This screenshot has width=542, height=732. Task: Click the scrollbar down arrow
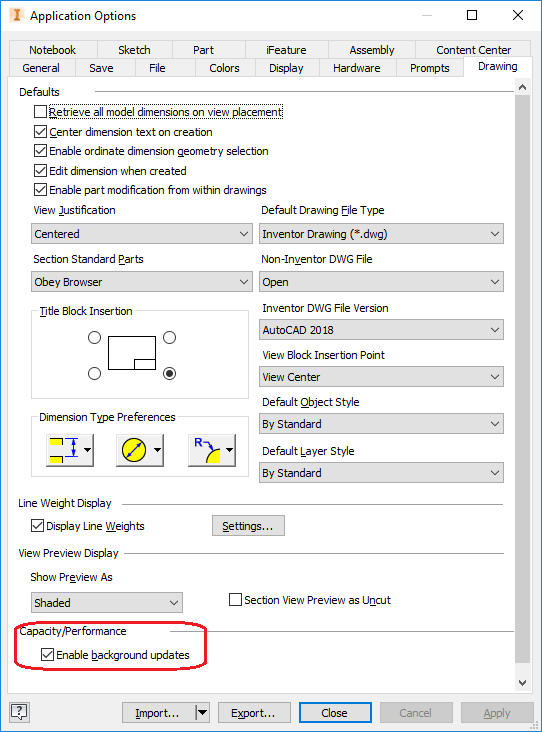[x=522, y=683]
